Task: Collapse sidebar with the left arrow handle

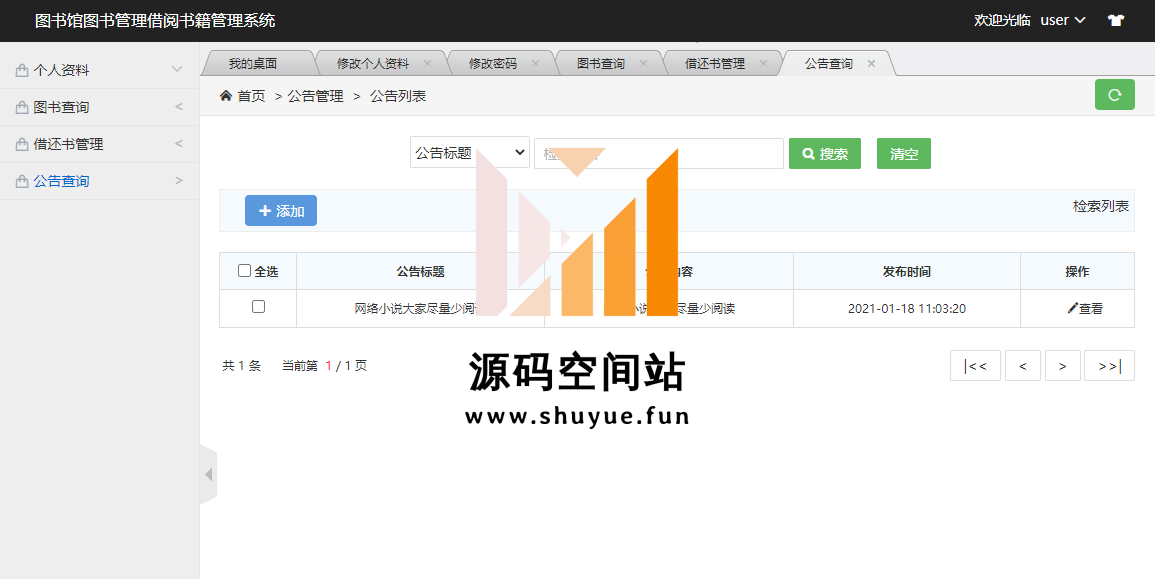Action: [208, 474]
